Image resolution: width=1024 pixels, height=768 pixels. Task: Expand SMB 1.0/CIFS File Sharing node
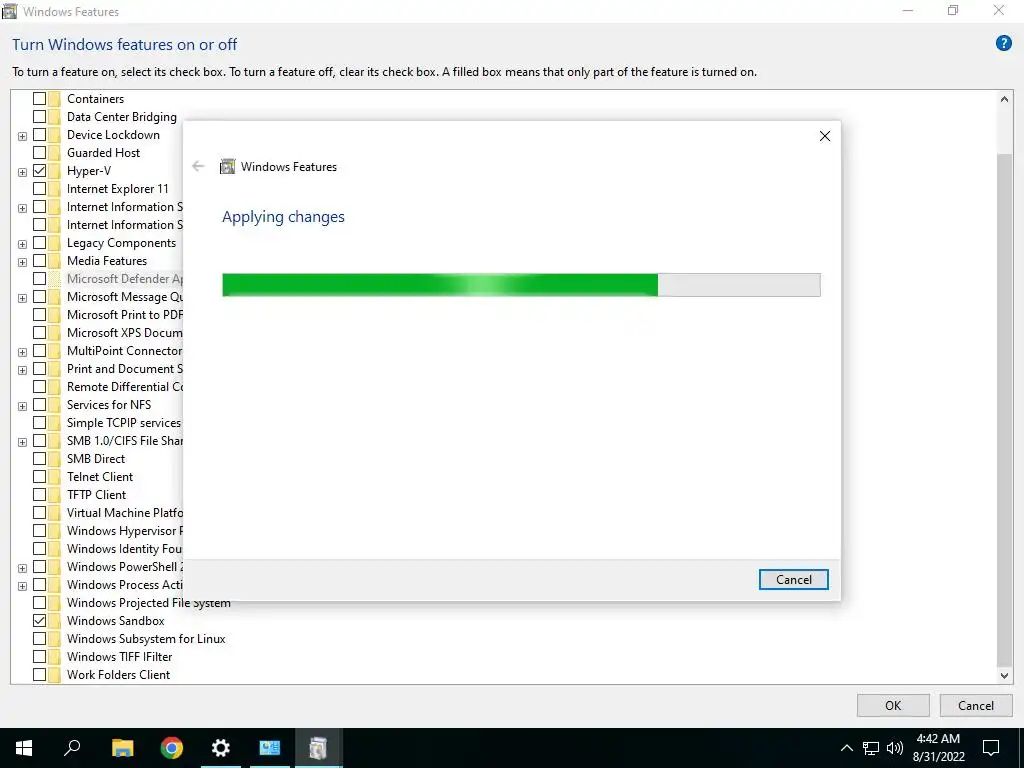coord(22,442)
